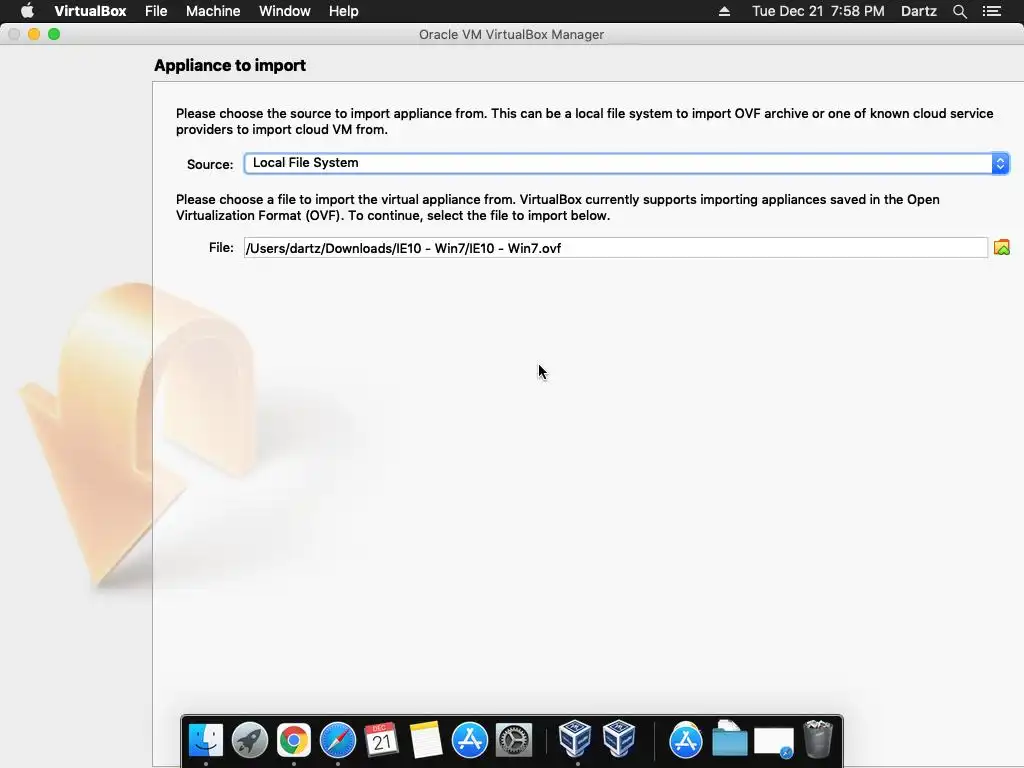Open the Machine menu
This screenshot has height=768, width=1024.
tap(213, 11)
